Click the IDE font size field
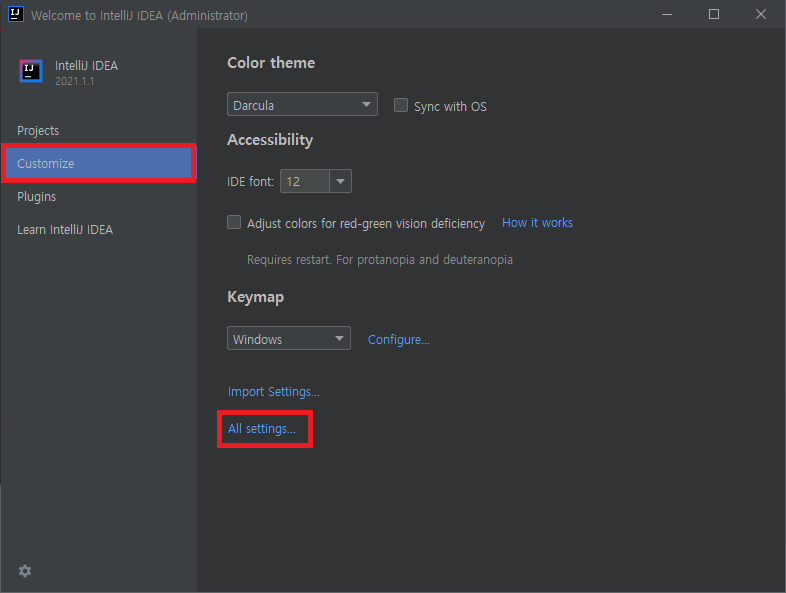 coord(305,181)
